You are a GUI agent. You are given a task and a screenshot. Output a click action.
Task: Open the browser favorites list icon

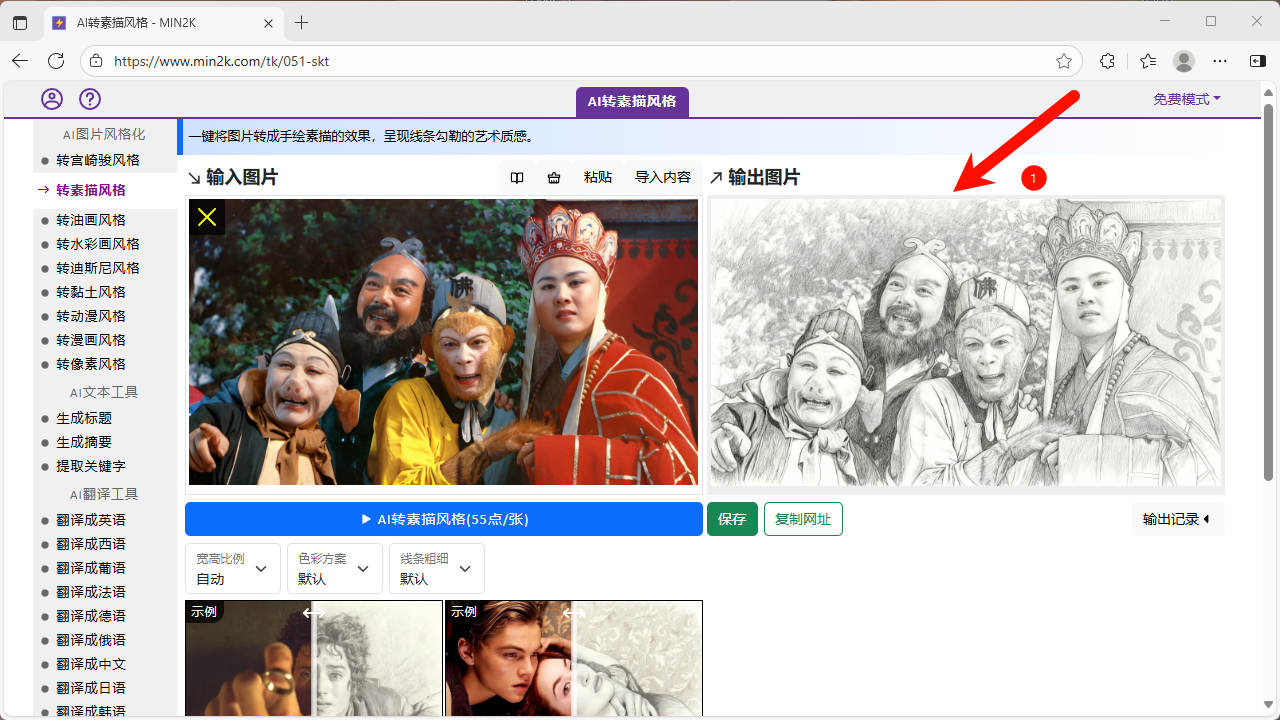[1148, 61]
